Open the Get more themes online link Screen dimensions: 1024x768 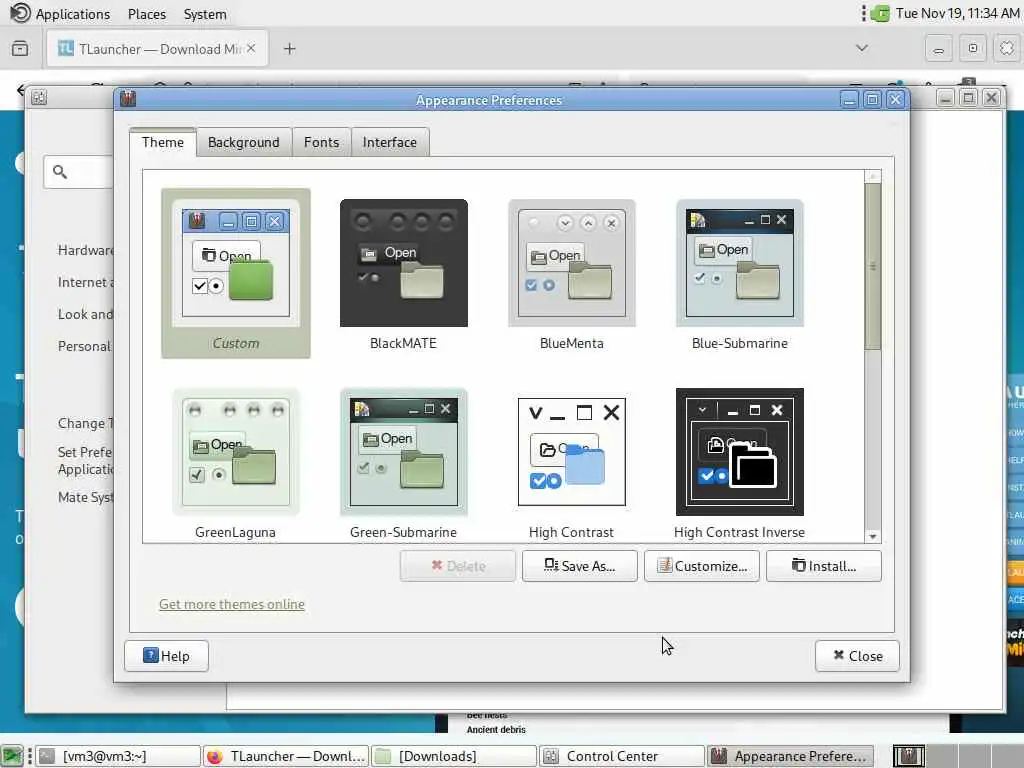tap(232, 604)
